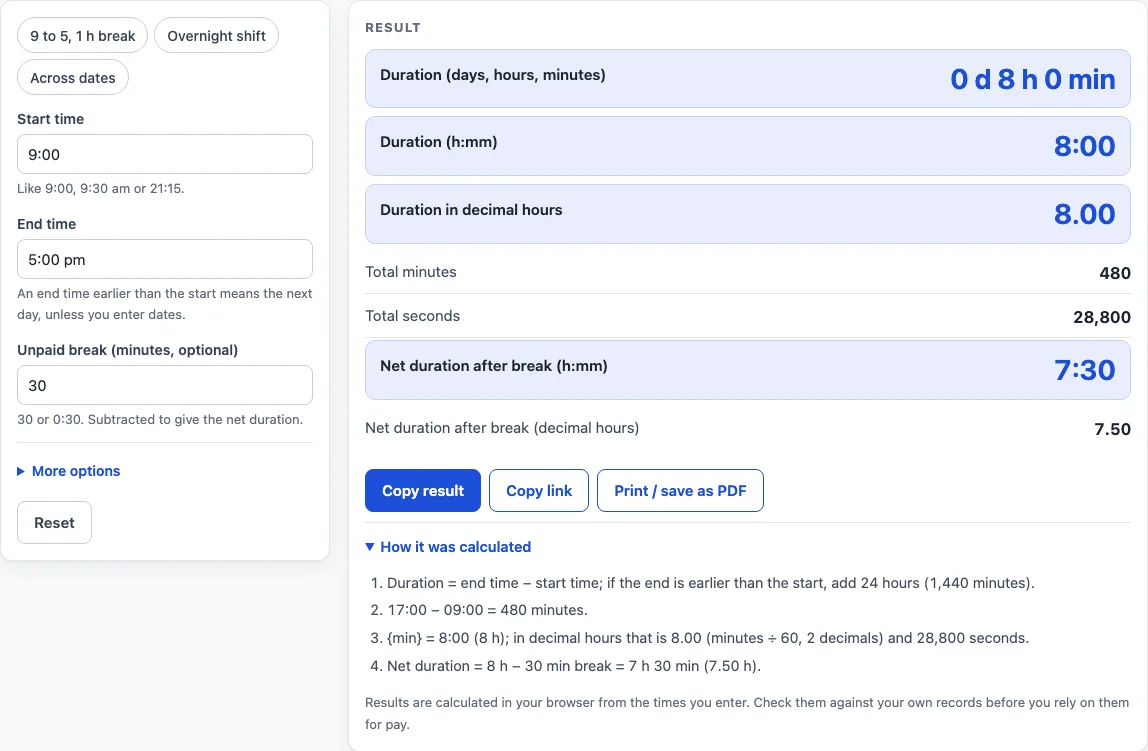Select the total minutes value 480
1148x751 pixels.
(x=1114, y=273)
